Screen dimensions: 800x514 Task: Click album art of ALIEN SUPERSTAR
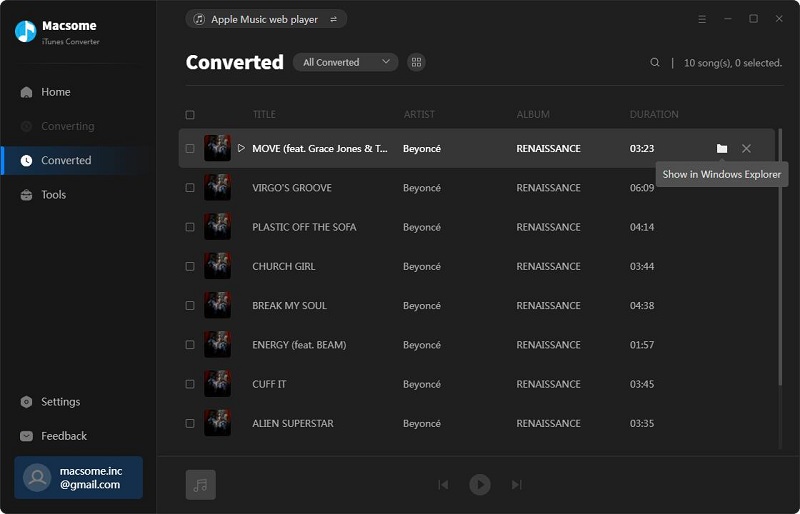click(217, 423)
